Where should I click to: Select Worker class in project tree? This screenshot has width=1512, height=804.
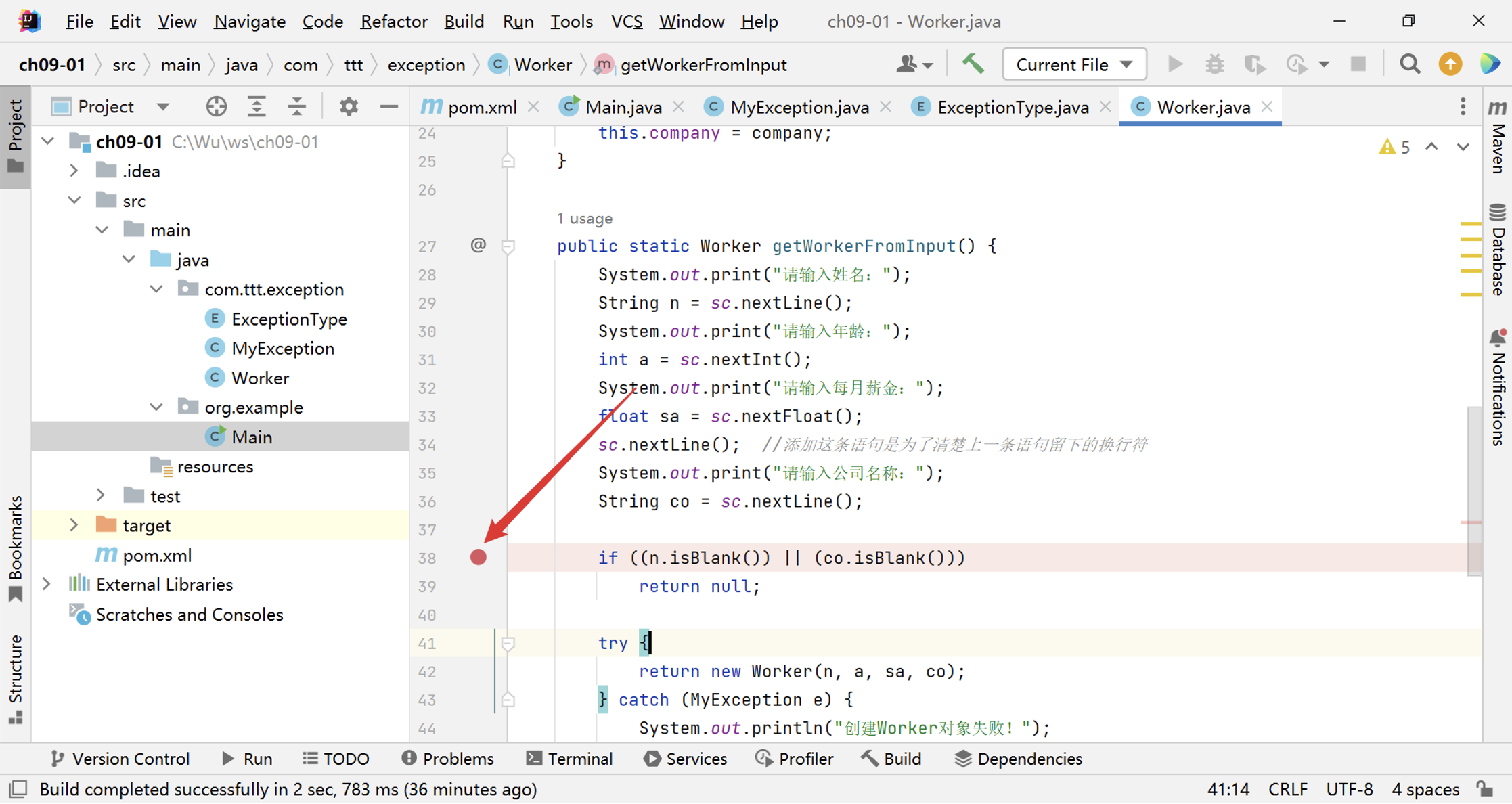[x=260, y=378]
